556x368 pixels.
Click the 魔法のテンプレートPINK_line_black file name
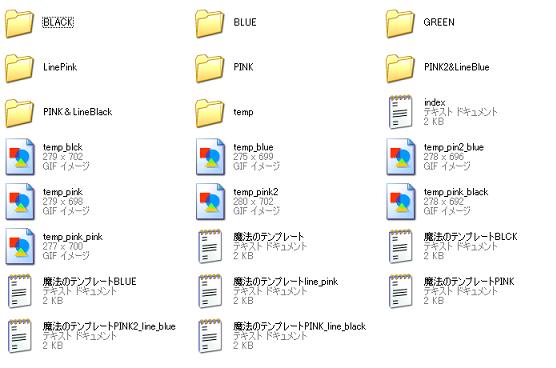(299, 326)
